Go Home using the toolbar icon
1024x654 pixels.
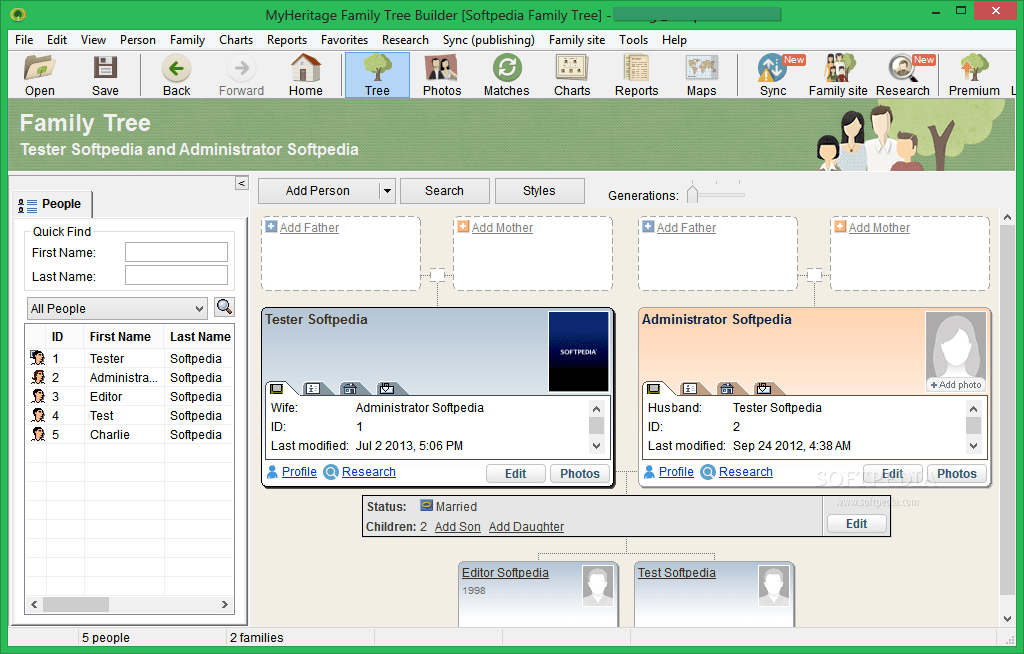coord(306,70)
